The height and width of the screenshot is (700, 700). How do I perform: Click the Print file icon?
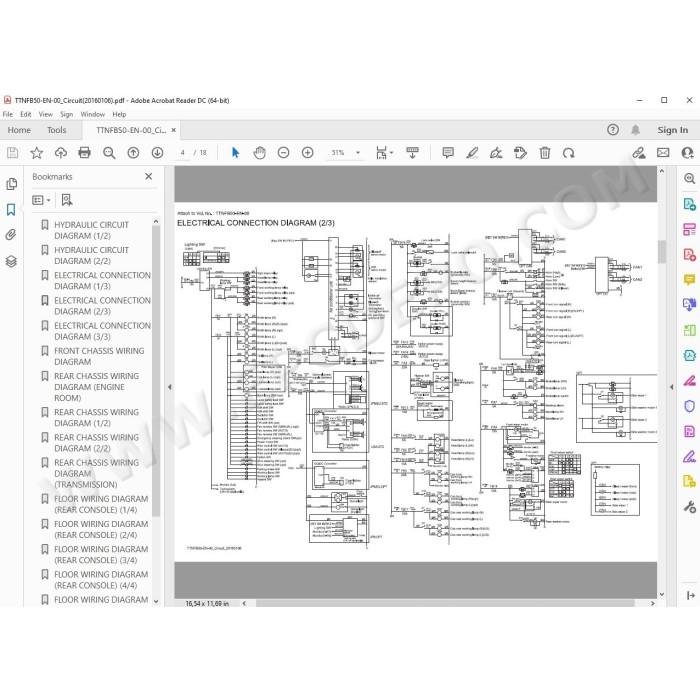point(84,153)
